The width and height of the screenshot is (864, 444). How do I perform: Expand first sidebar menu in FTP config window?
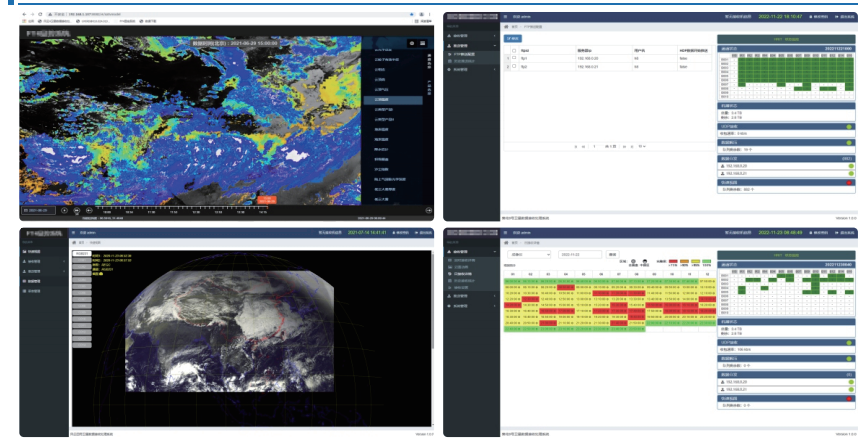472,36
